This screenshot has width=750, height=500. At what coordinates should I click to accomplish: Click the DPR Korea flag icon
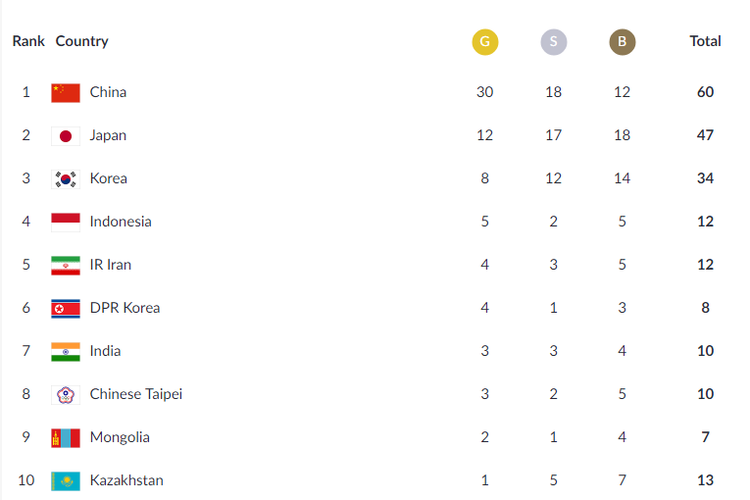[66, 308]
